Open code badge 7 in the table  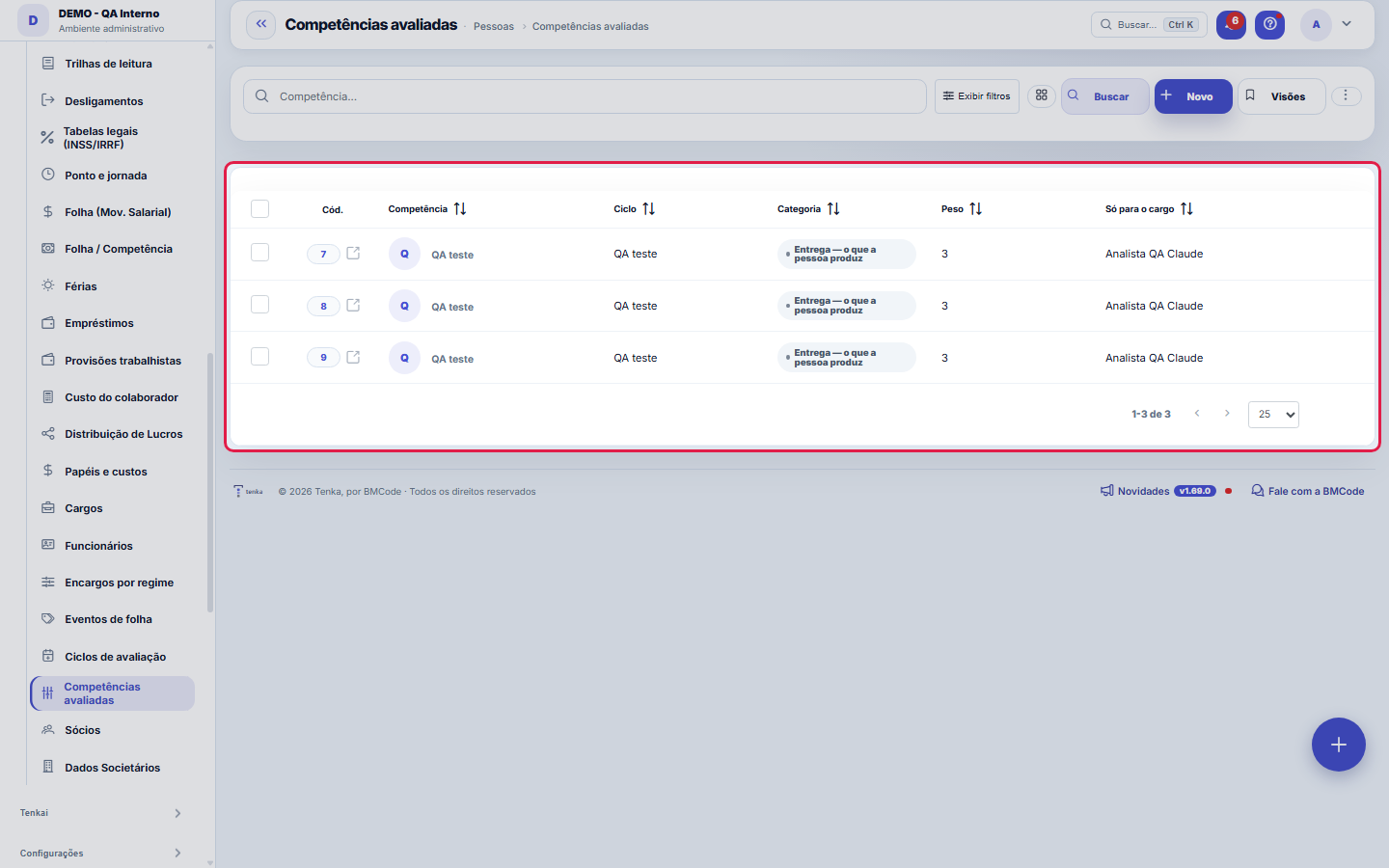tap(323, 254)
